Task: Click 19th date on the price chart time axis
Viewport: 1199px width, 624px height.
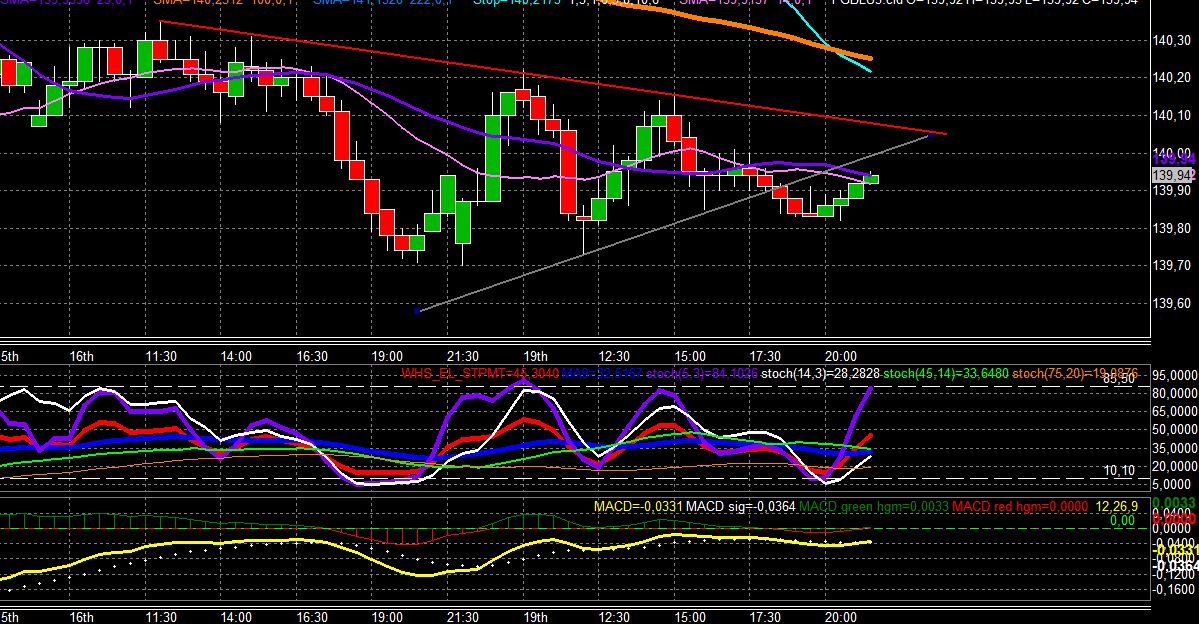Action: point(535,356)
